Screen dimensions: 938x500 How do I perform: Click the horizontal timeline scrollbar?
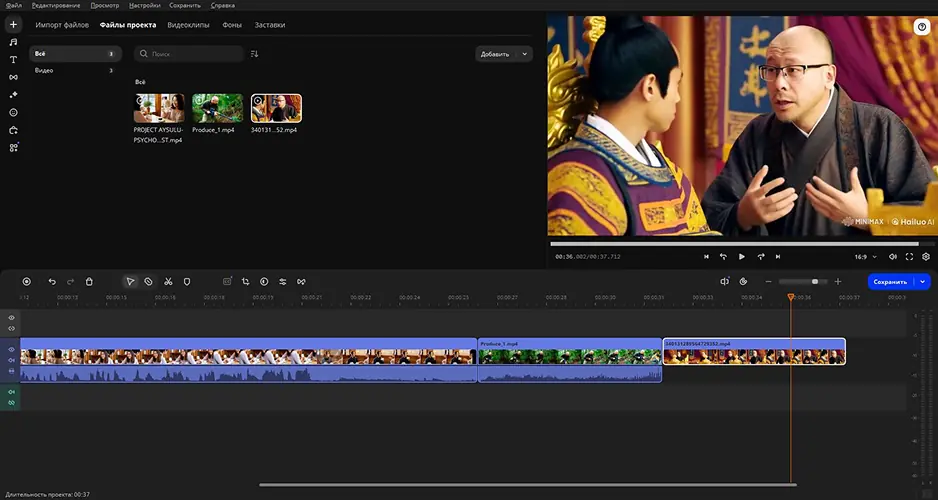(528, 485)
